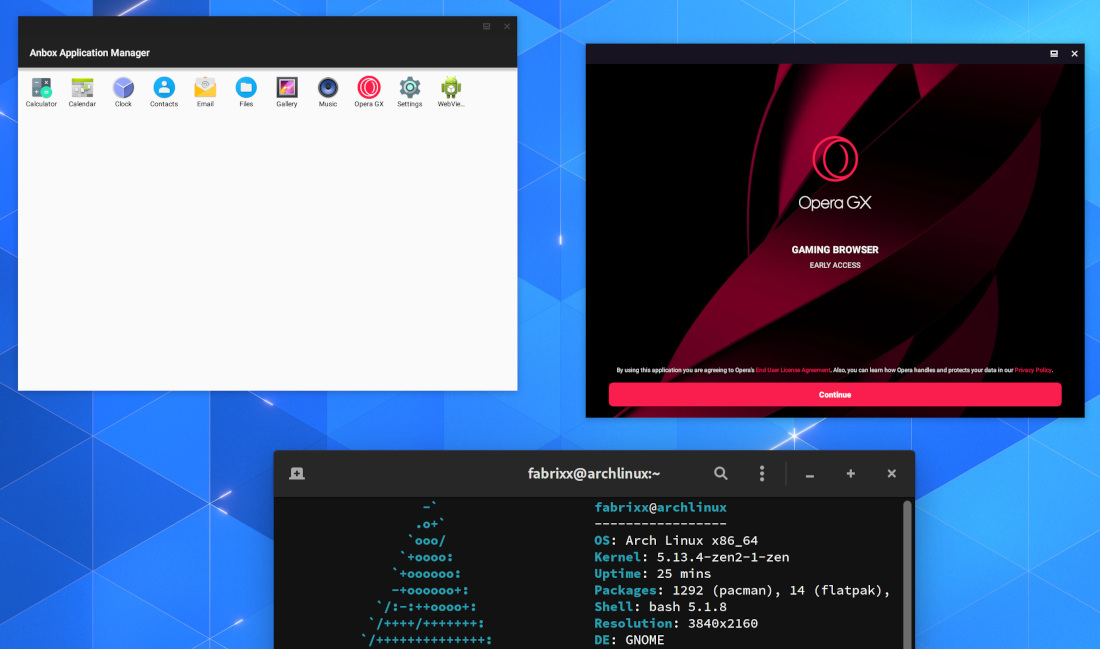Screen dimensions: 1100x649
Task: Open the Privacy Policy link
Action: coord(1033,370)
